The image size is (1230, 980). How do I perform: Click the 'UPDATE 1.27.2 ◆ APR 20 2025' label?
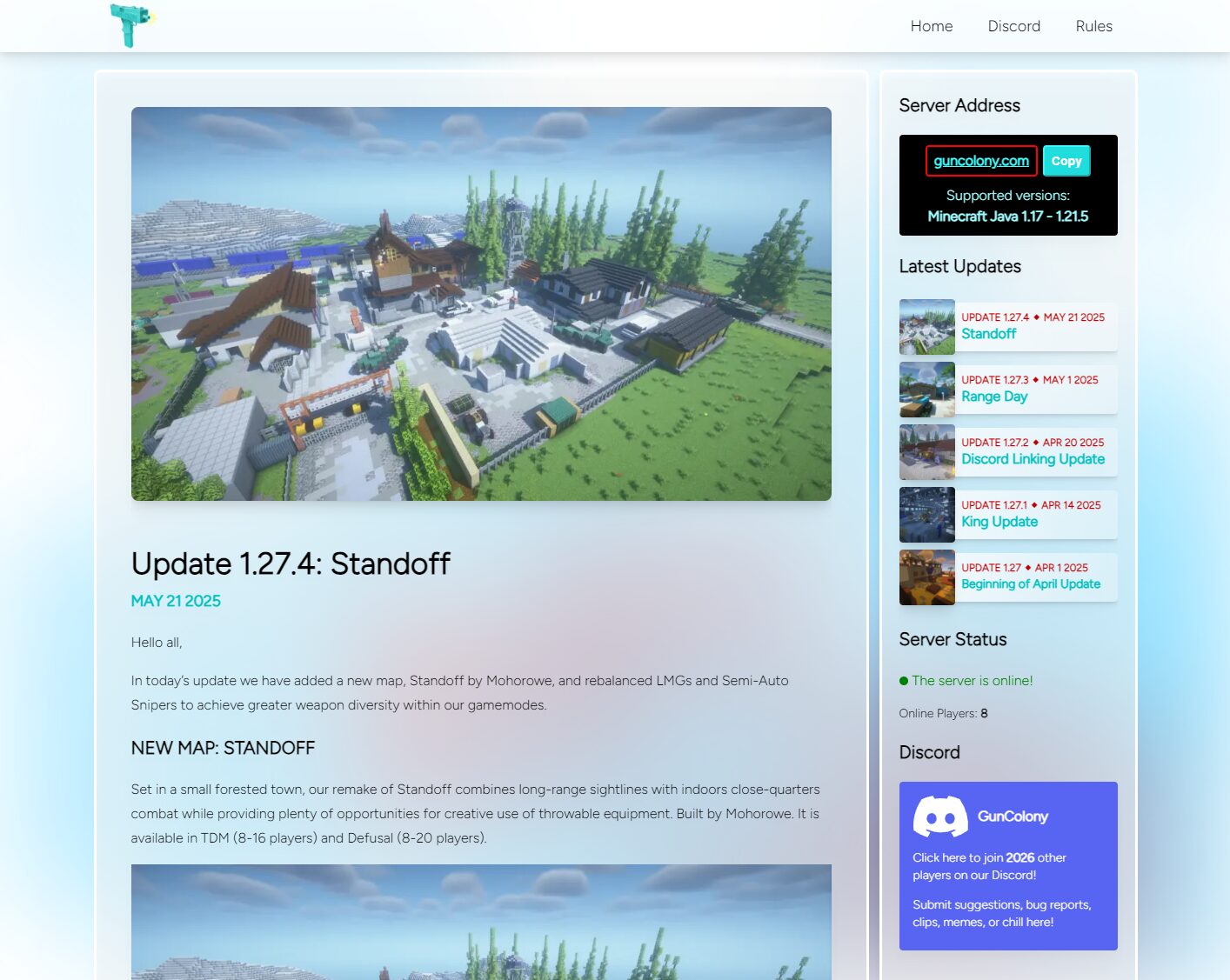click(1033, 443)
